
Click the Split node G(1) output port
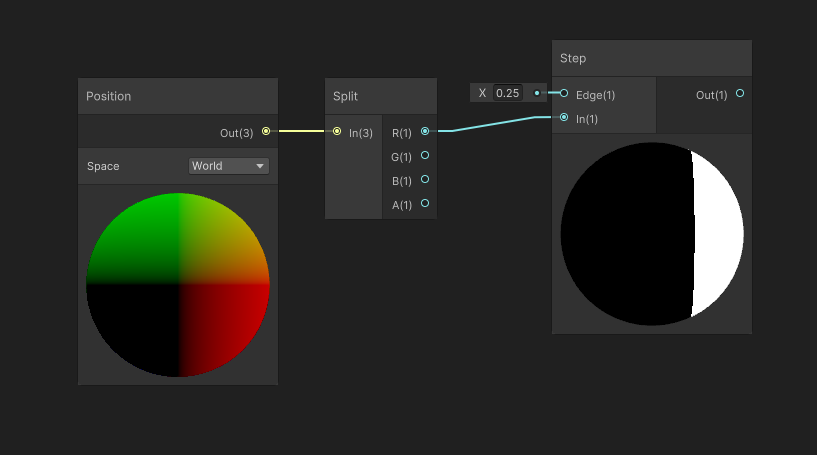click(x=425, y=155)
